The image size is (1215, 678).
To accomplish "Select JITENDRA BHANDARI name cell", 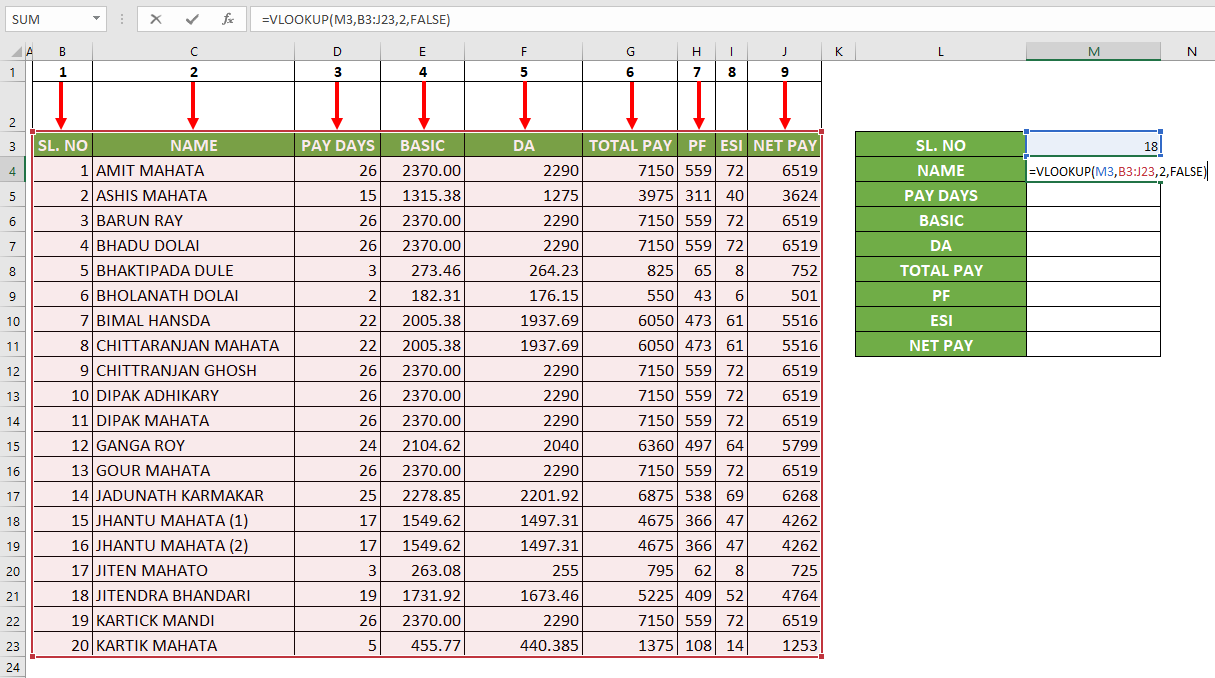I will point(193,595).
